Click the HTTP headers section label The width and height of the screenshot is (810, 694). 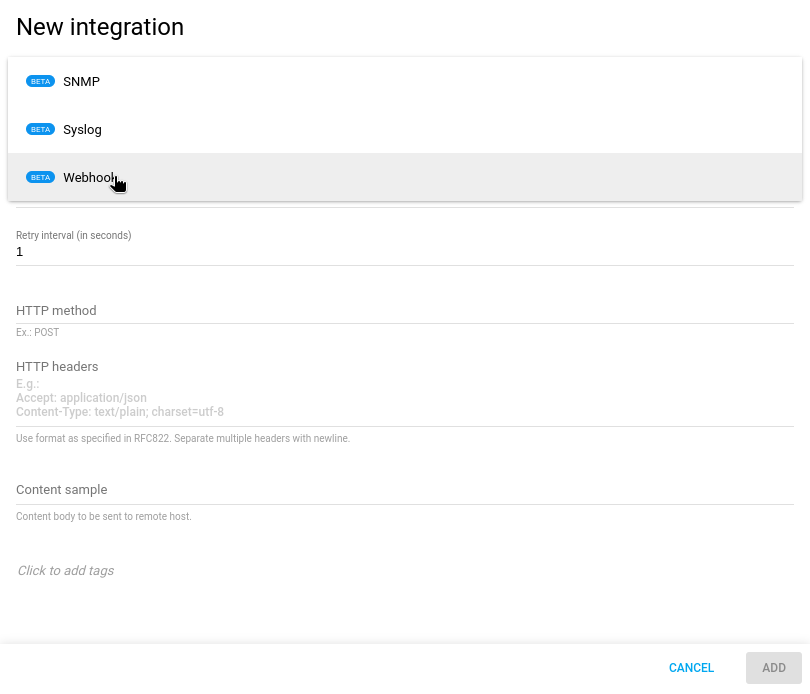point(57,366)
